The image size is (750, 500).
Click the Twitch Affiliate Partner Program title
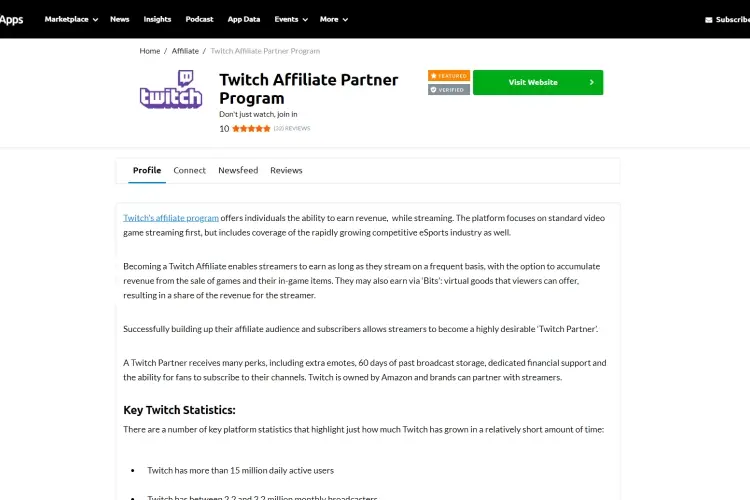click(309, 89)
